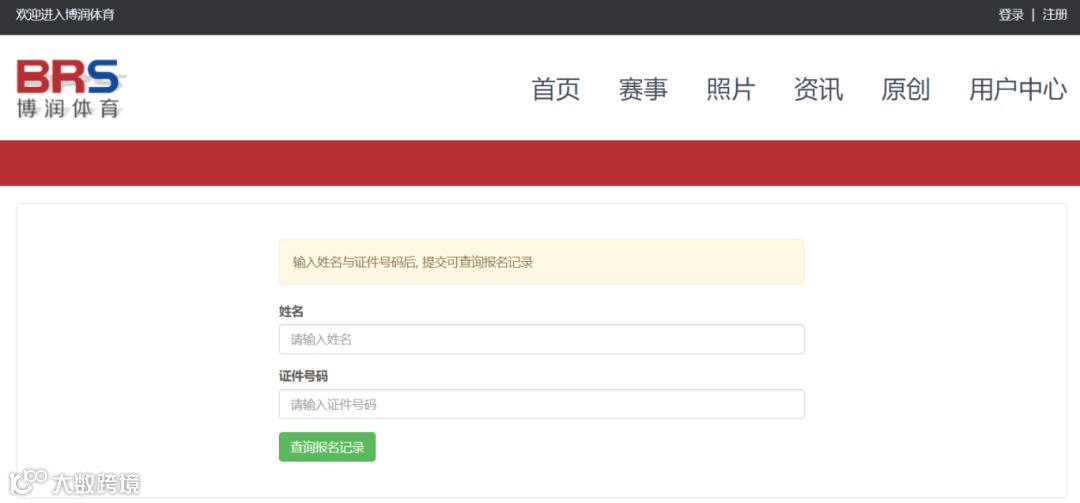Click the green 查询报名记录 button

click(327, 447)
